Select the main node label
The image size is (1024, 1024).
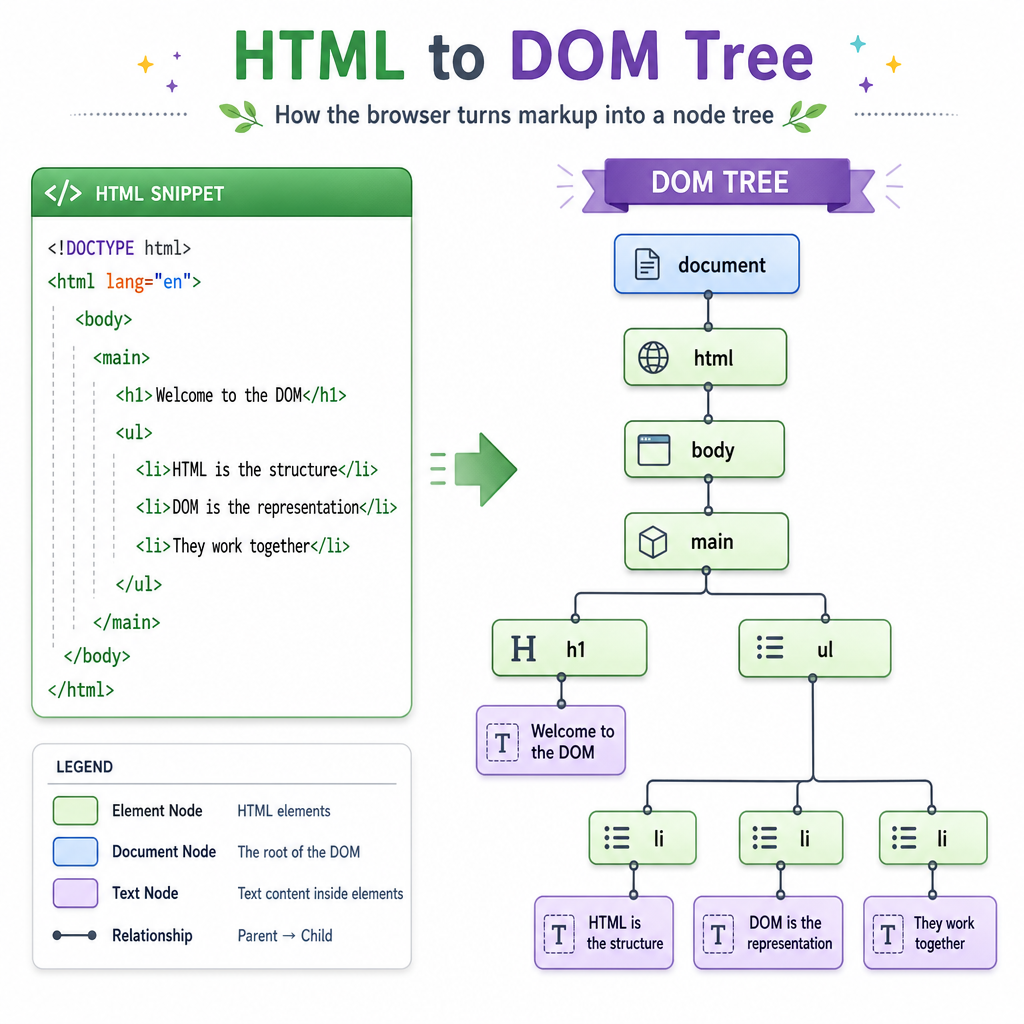[x=712, y=542]
